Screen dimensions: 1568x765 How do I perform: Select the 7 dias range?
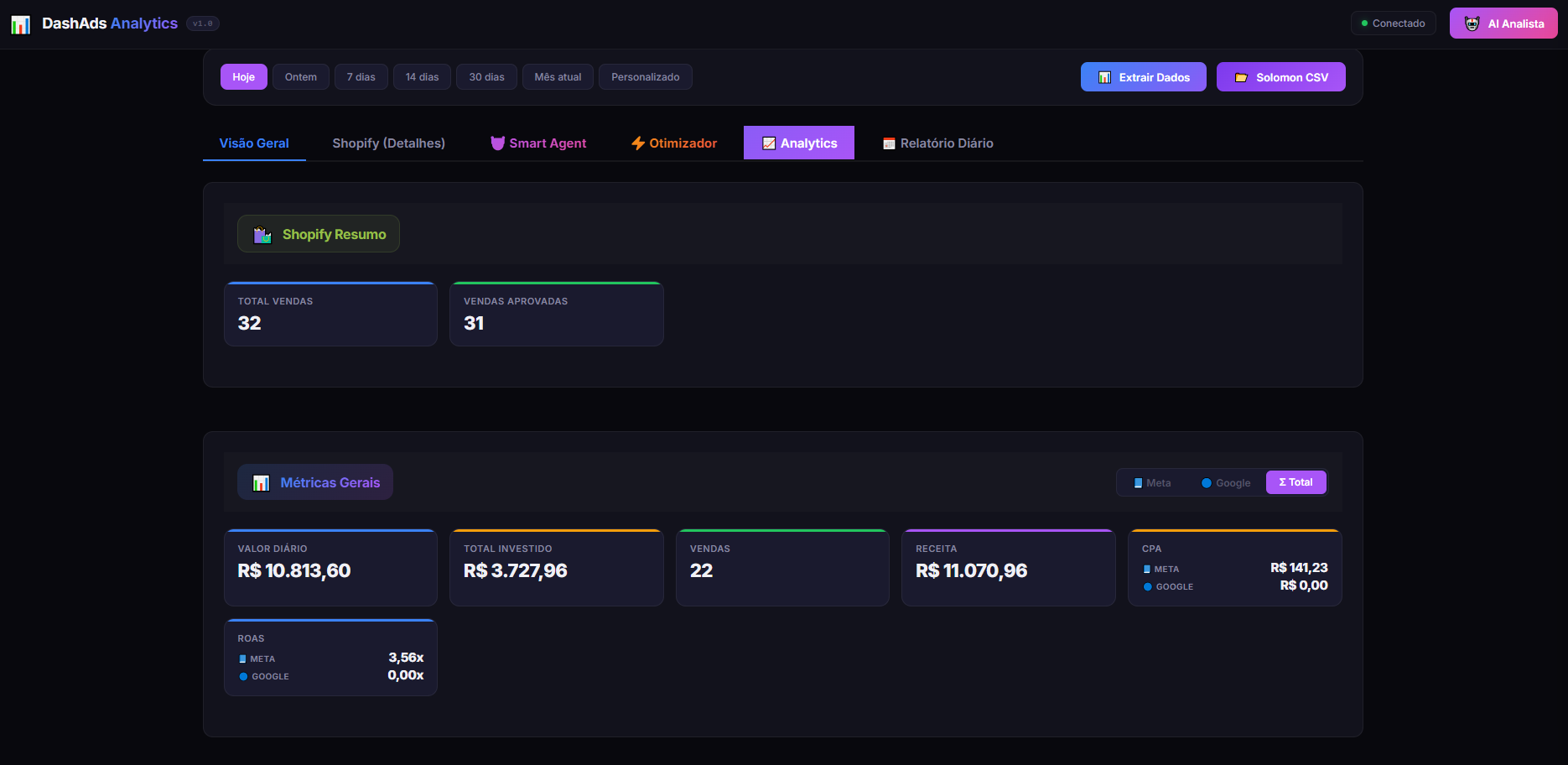pyautogui.click(x=361, y=77)
